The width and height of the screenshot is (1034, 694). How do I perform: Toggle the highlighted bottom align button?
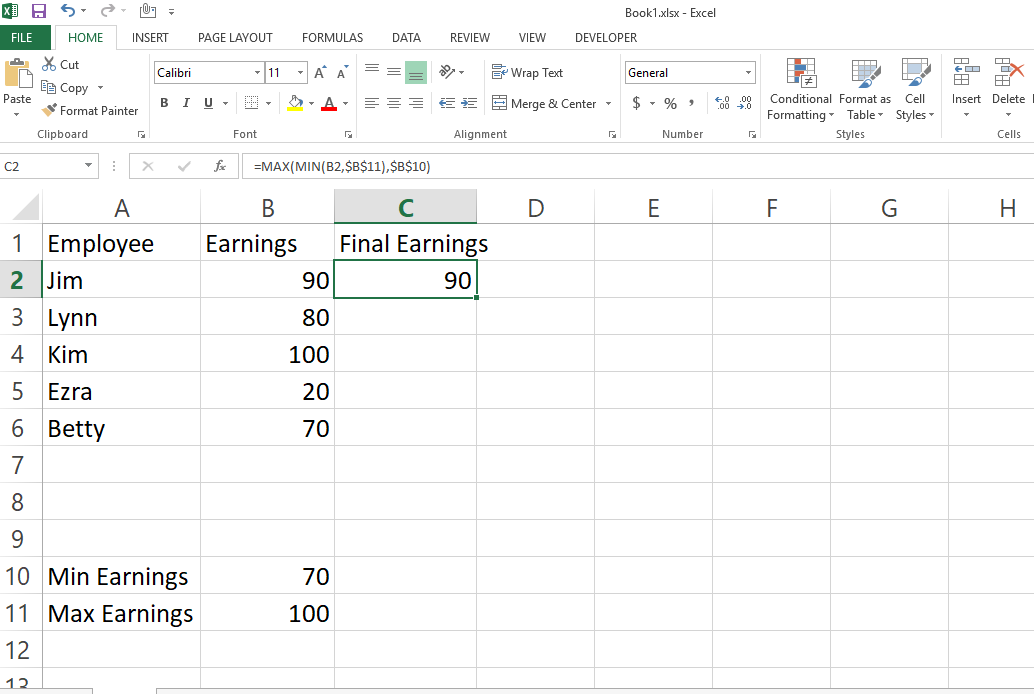tap(415, 73)
